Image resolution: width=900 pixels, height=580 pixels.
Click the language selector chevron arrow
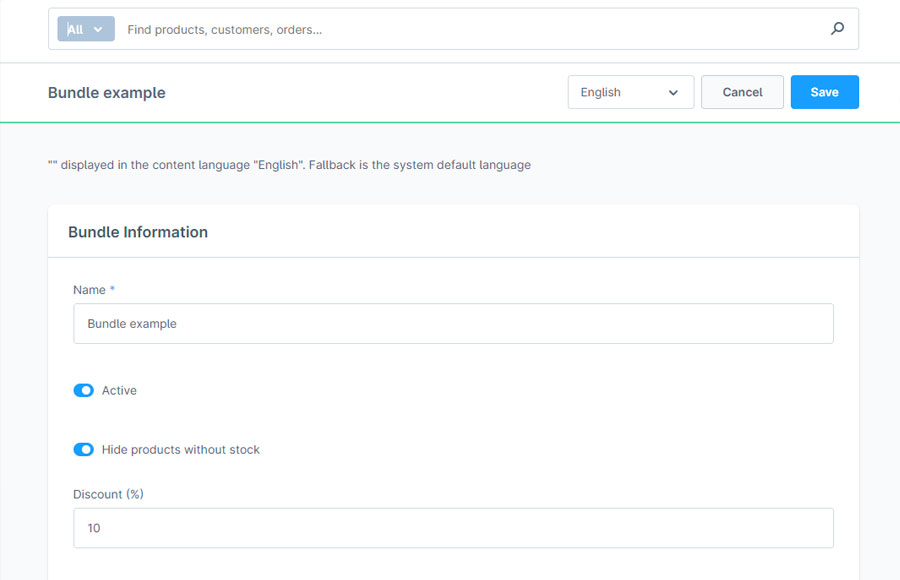pyautogui.click(x=673, y=92)
